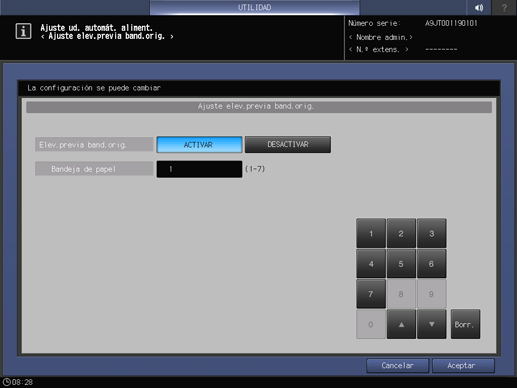Tap keypad number 1
This screenshot has height=388, width=517.
click(371, 233)
